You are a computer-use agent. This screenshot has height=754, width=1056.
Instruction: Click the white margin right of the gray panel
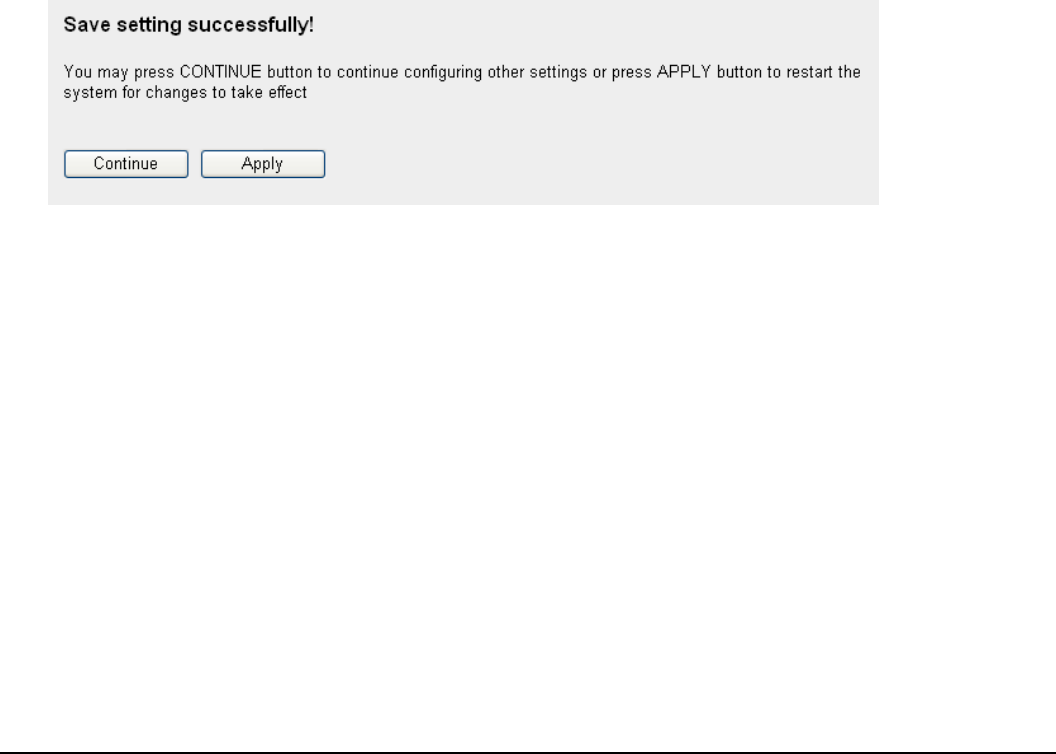pos(967,101)
